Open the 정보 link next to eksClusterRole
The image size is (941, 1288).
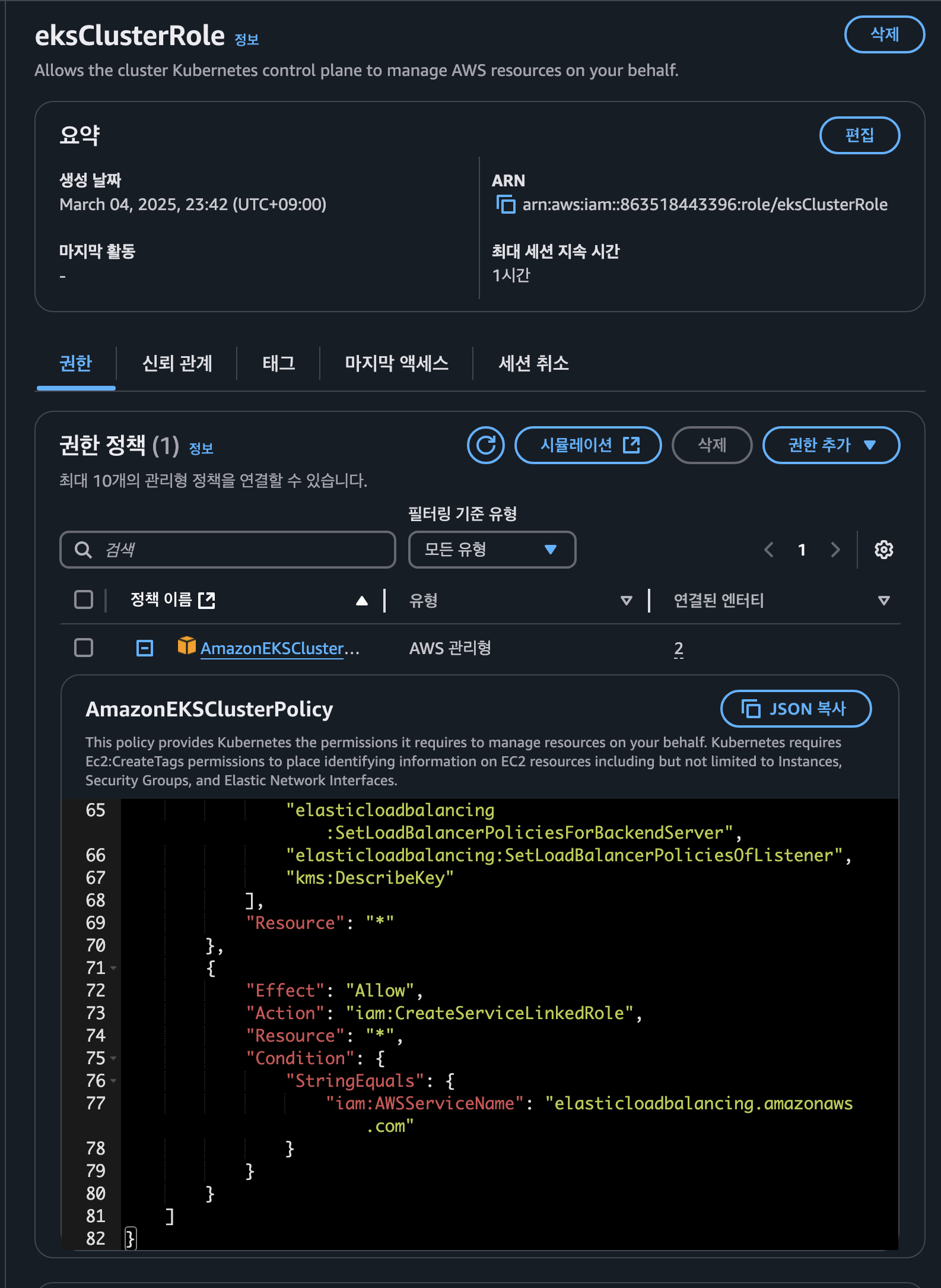coord(247,40)
